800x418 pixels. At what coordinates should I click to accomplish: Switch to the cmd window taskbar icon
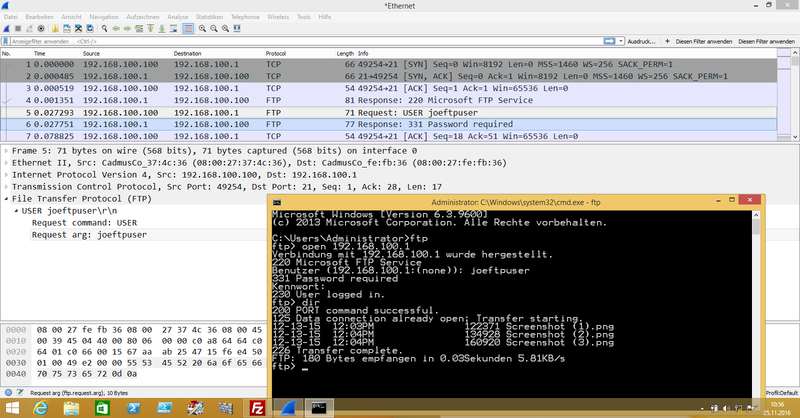pyautogui.click(x=321, y=407)
